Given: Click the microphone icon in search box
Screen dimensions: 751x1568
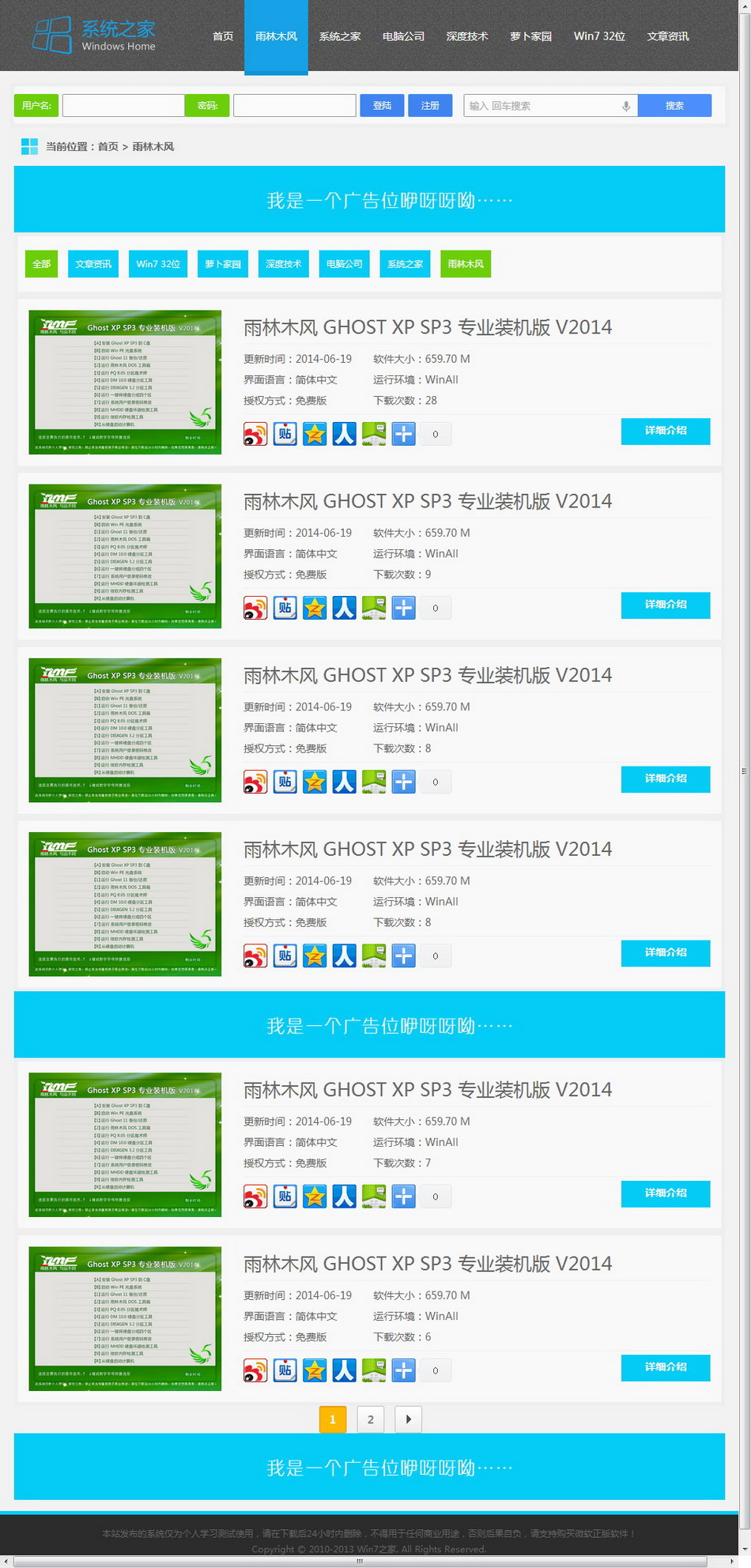Looking at the screenshot, I should tap(626, 106).
